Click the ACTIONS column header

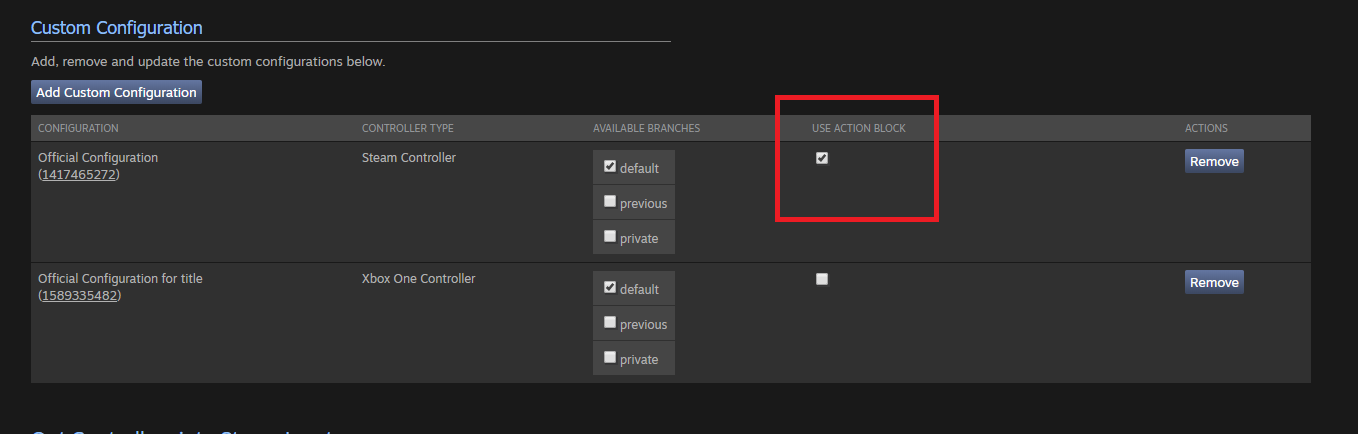[x=1206, y=129]
